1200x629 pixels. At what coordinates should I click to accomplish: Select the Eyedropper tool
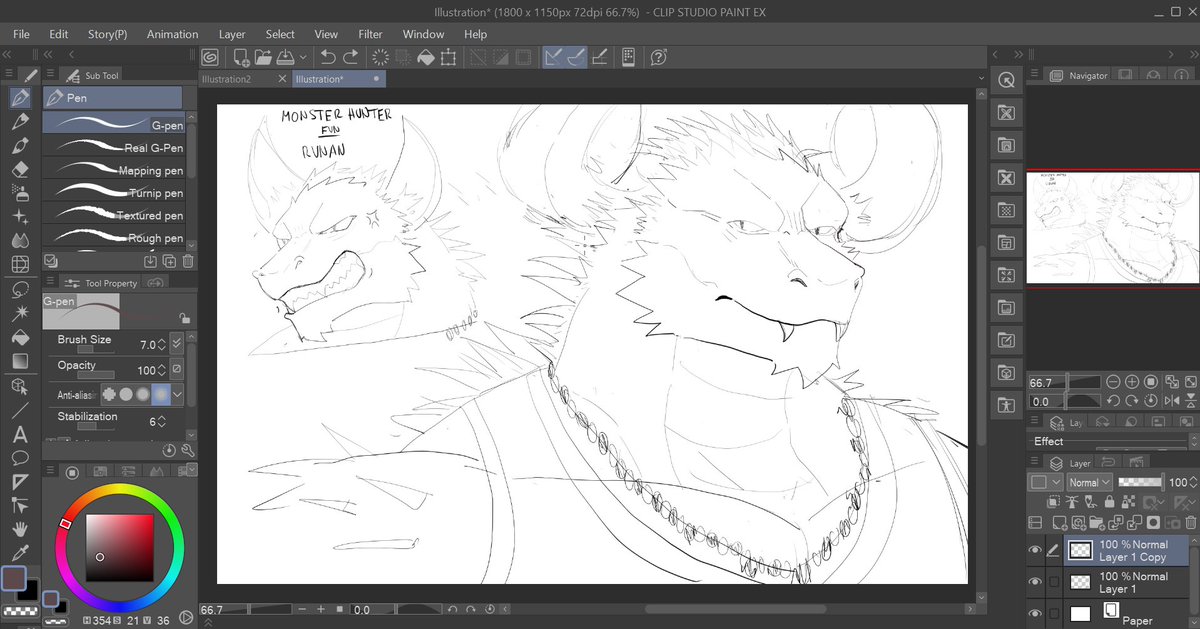tap(20, 553)
